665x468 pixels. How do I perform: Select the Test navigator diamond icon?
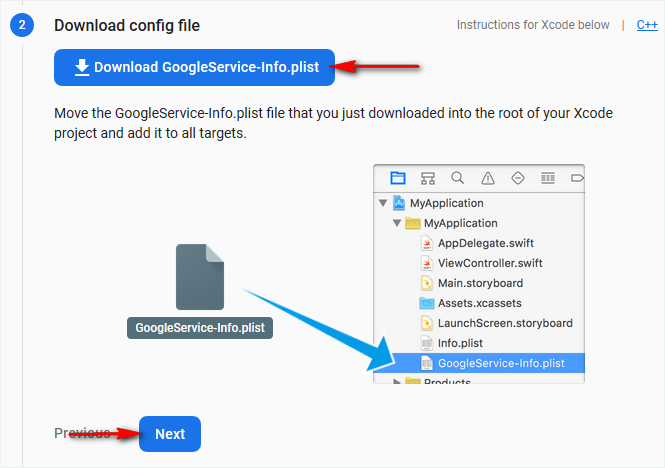click(x=517, y=178)
